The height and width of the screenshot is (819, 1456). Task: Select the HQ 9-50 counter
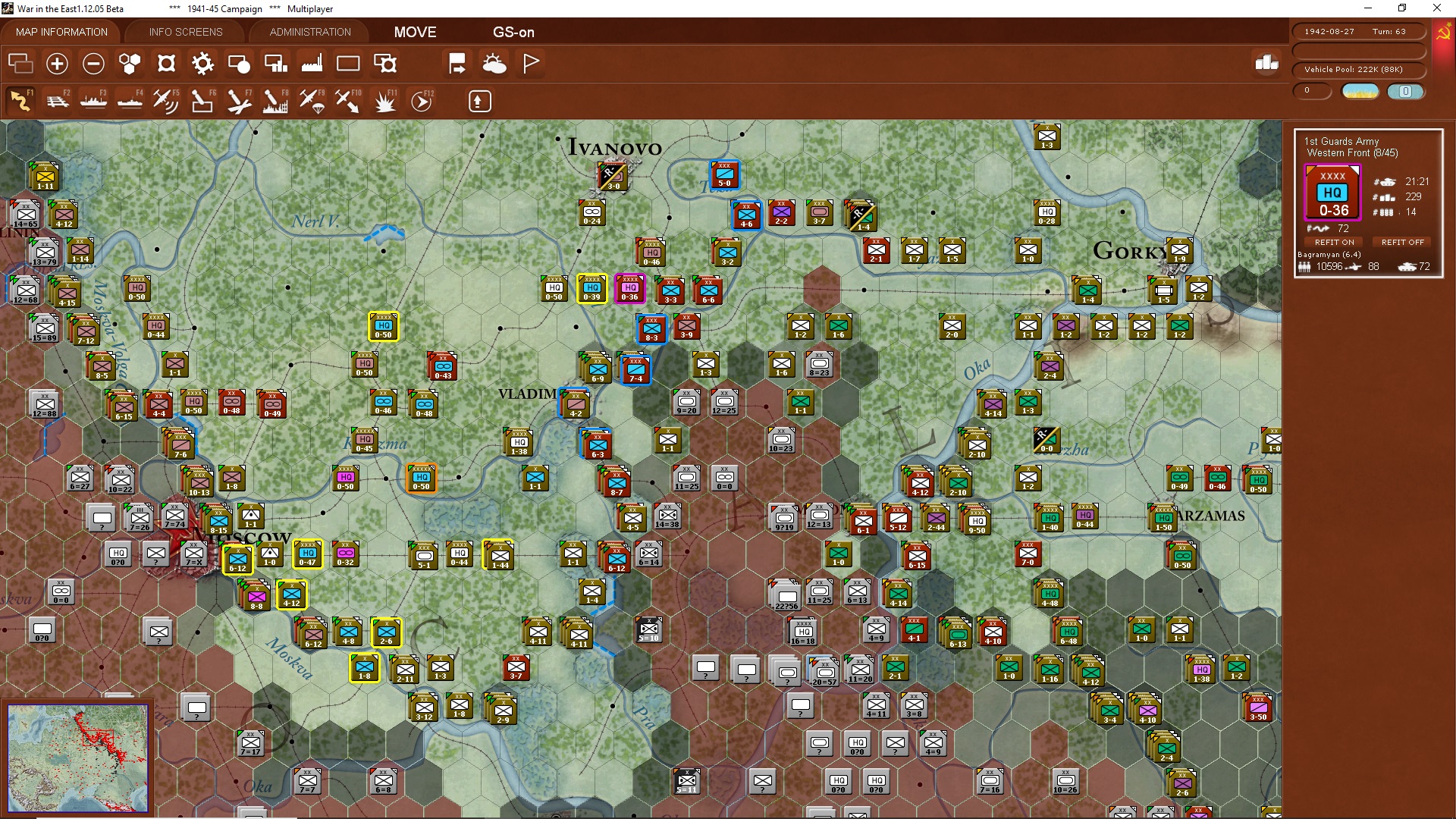(x=977, y=521)
